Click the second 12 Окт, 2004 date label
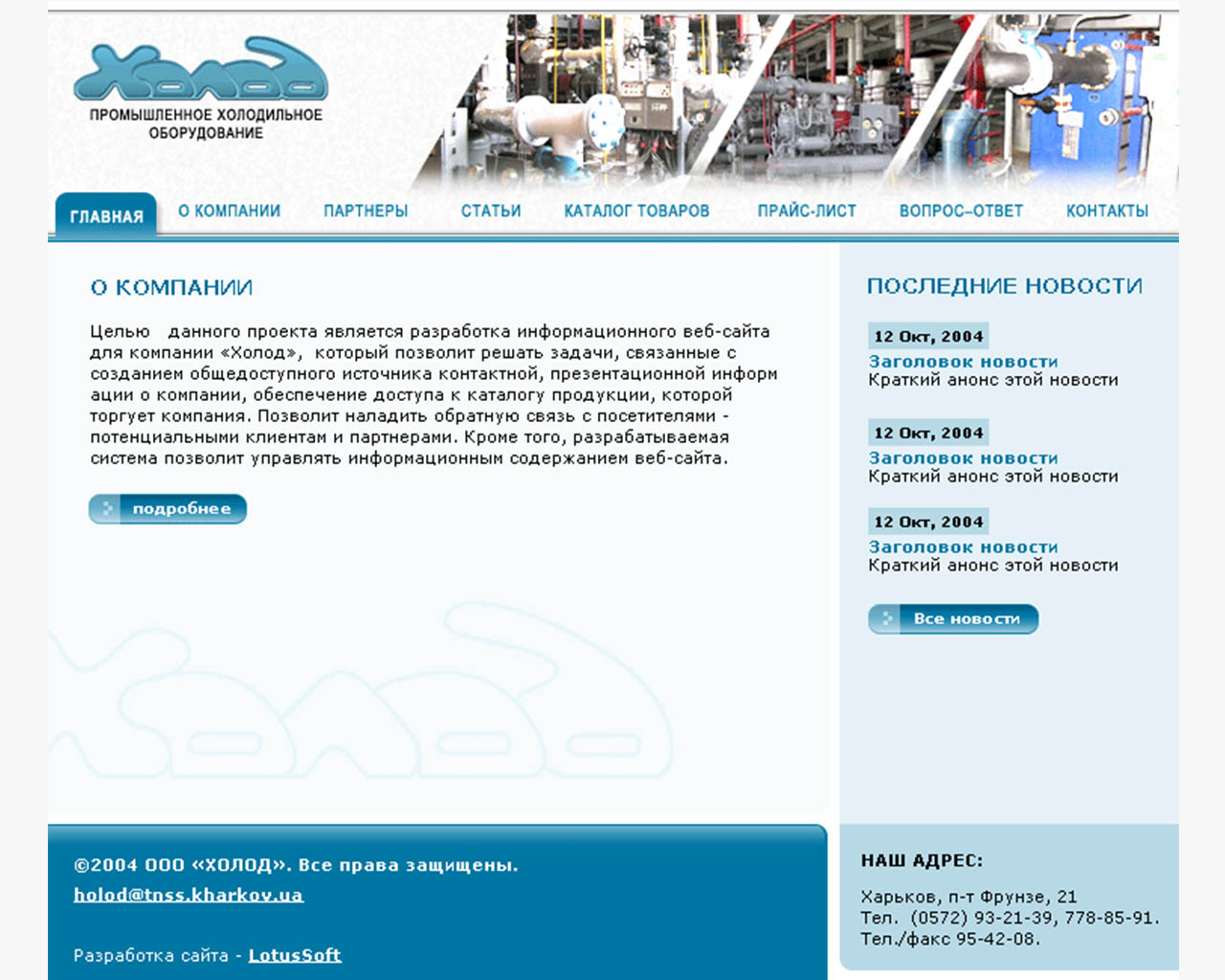 tap(928, 433)
